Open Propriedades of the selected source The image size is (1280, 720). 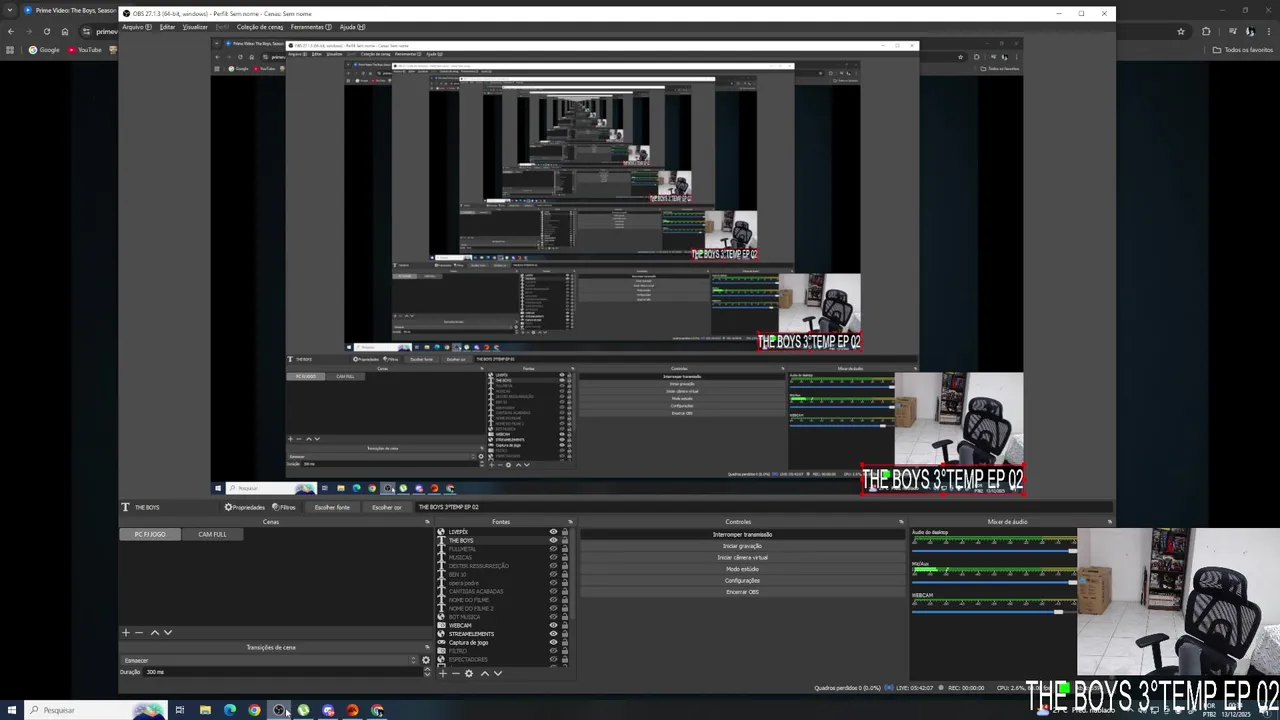pyautogui.click(x=245, y=507)
